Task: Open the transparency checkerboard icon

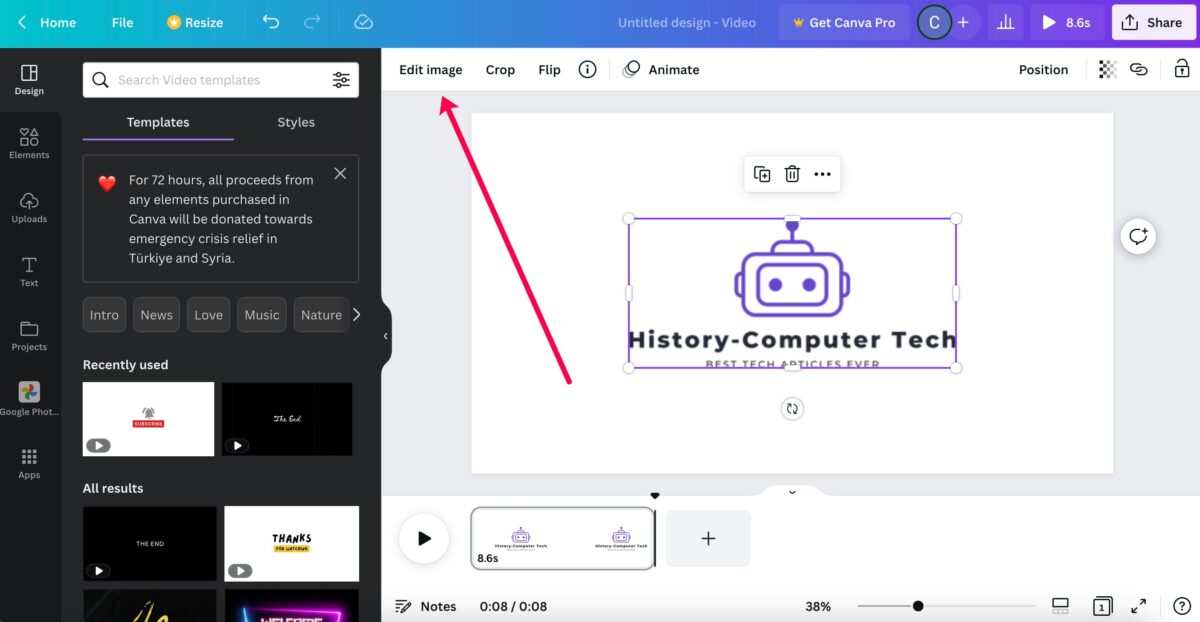Action: point(1107,69)
